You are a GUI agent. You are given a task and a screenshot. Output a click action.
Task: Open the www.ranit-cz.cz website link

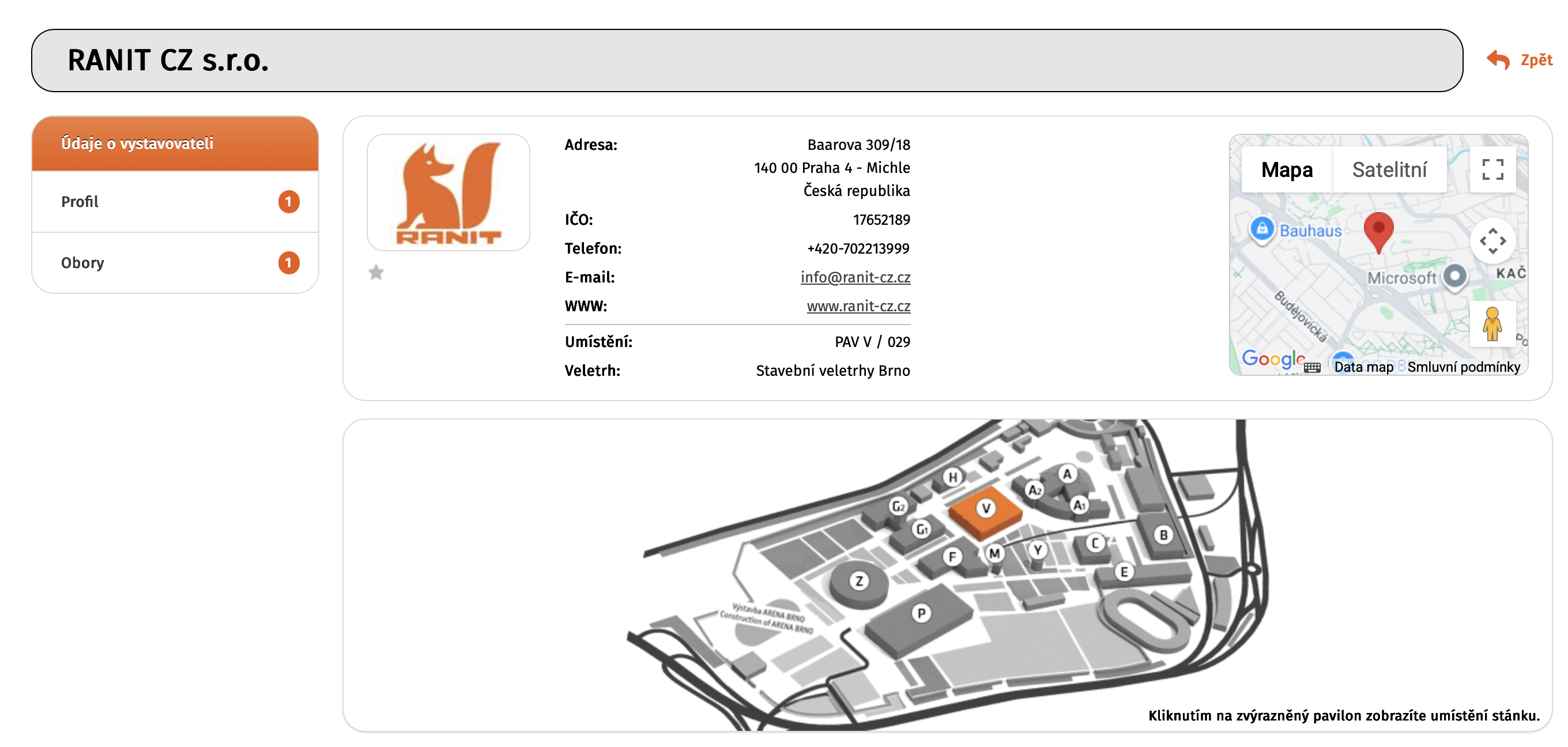858,306
